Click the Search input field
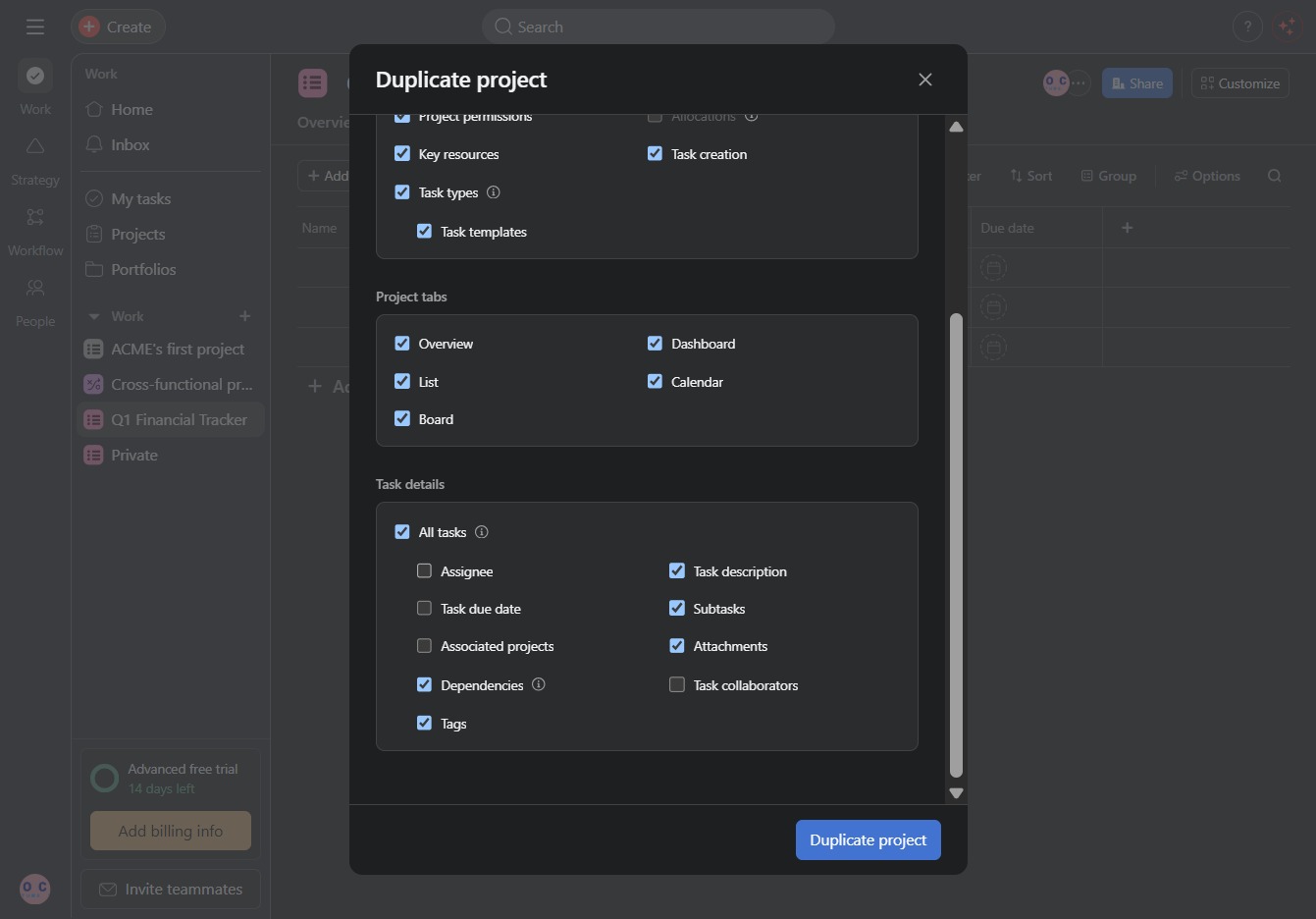The image size is (1316, 919). [658, 27]
